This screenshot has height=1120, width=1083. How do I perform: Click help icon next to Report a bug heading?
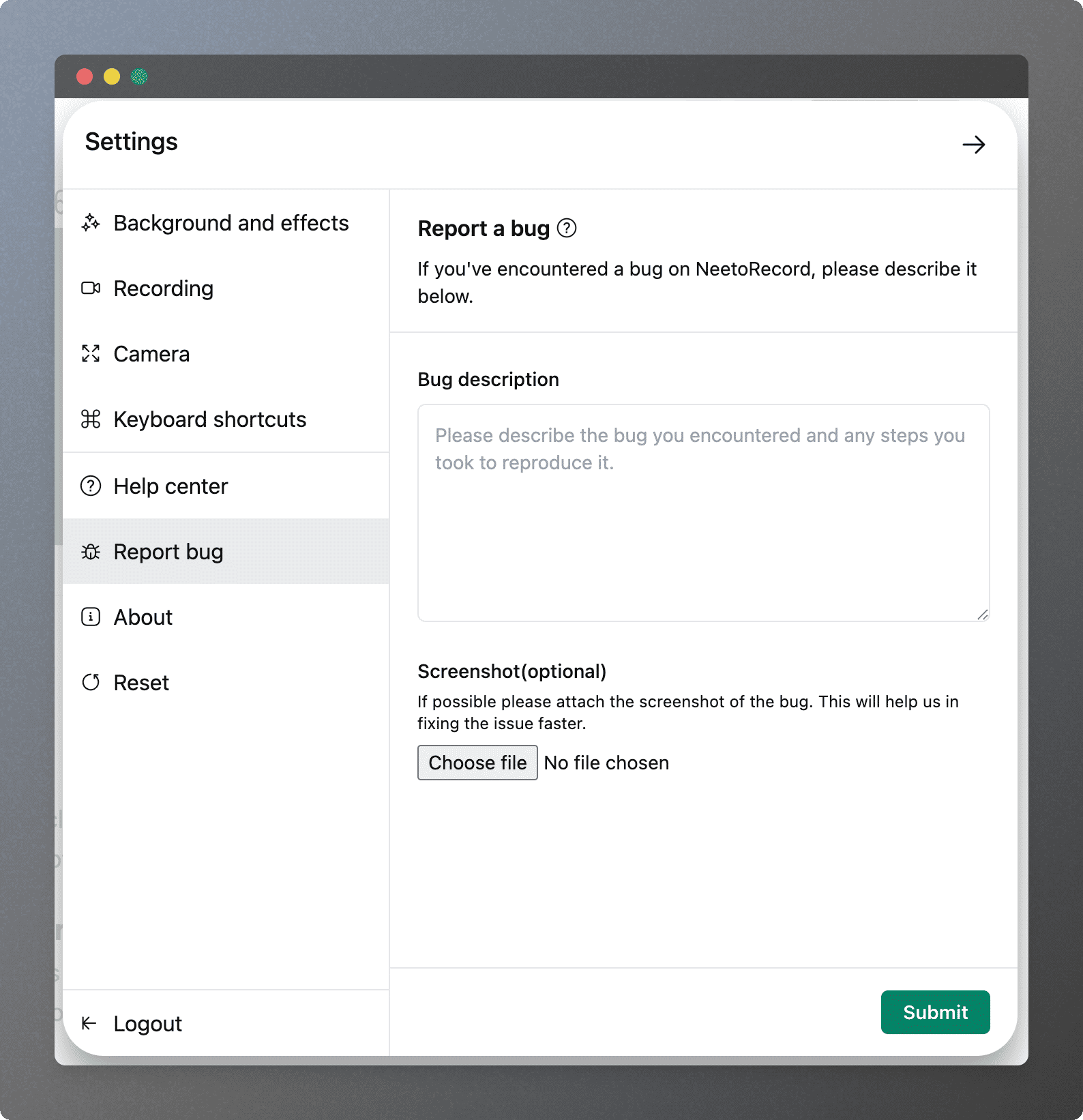[x=567, y=228]
